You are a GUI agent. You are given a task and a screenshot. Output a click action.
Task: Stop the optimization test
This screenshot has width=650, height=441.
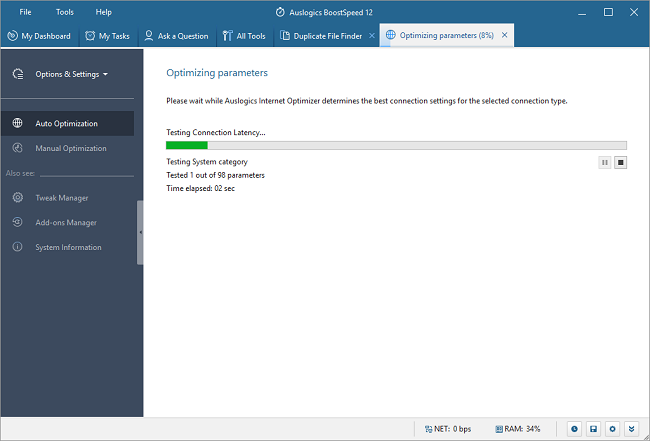pos(621,162)
